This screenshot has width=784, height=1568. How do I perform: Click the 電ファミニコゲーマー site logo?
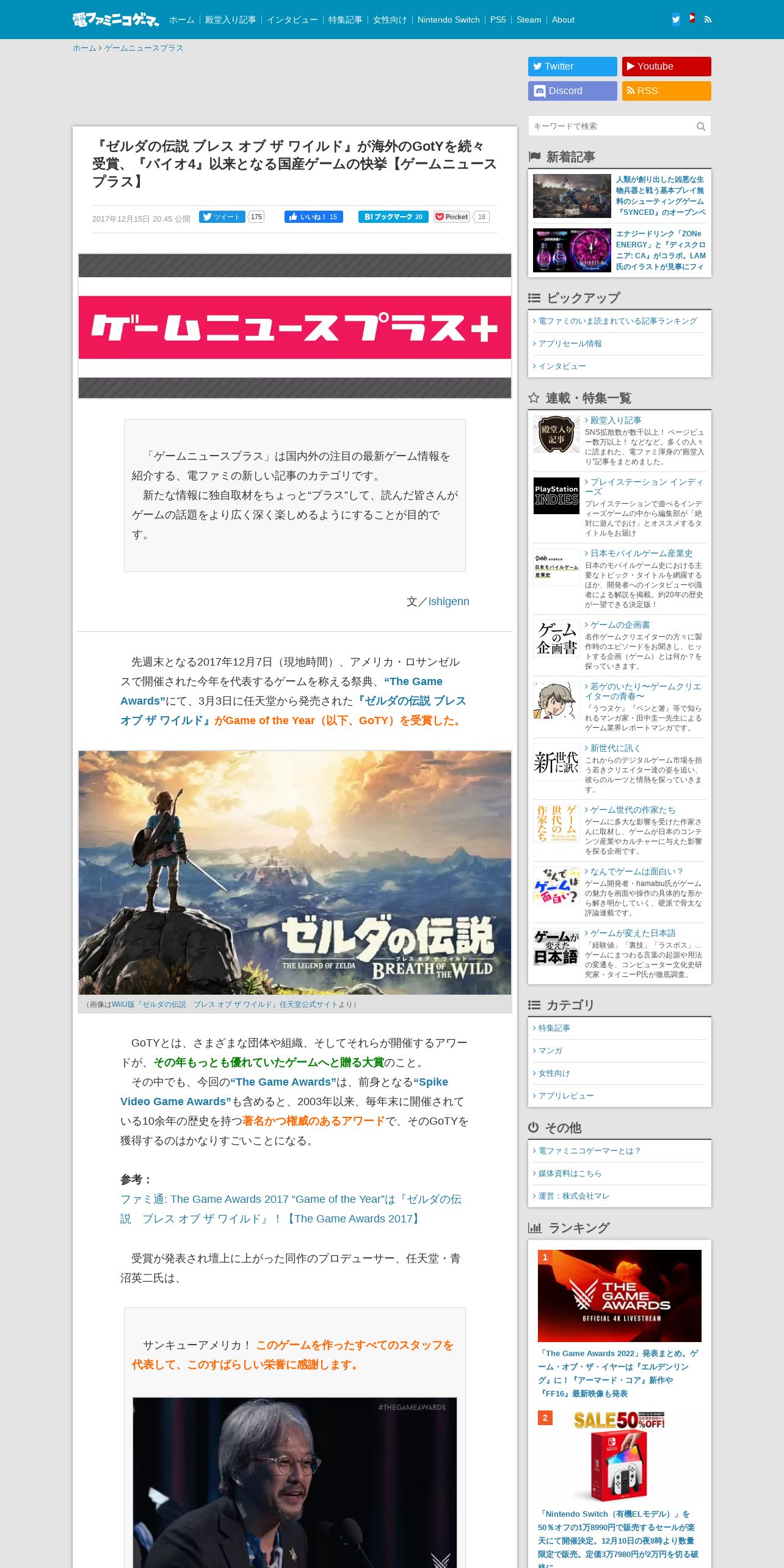tap(115, 20)
